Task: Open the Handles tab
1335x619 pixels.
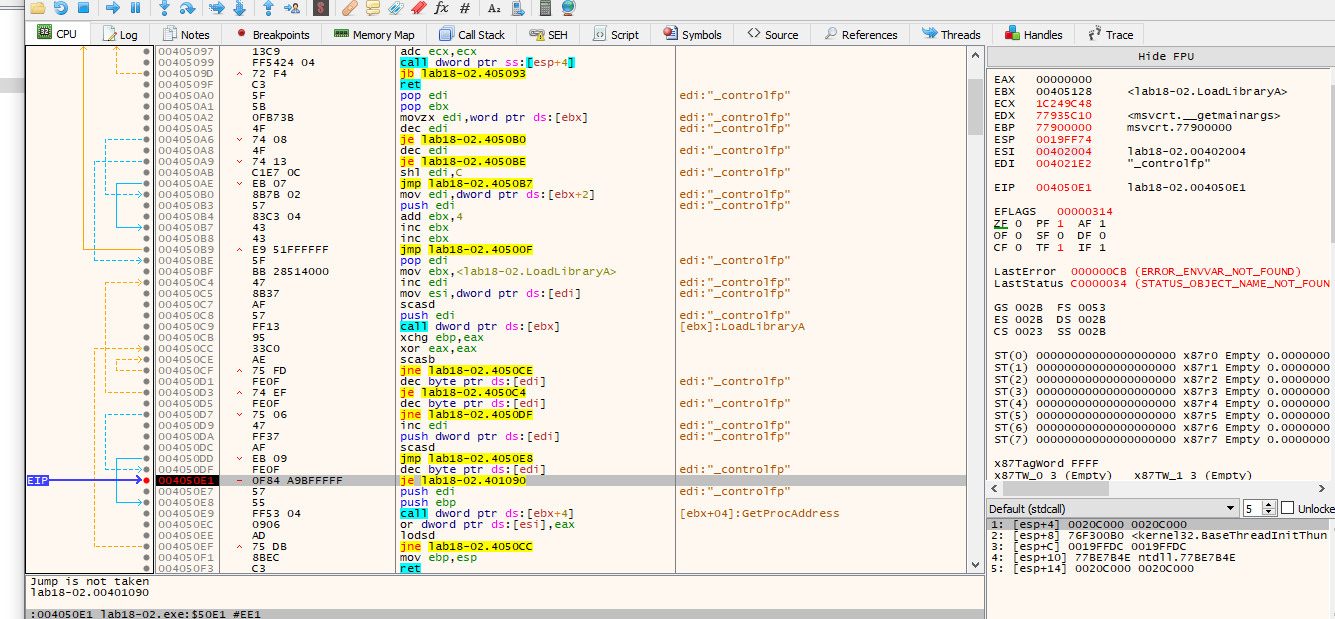Action: point(1033,34)
